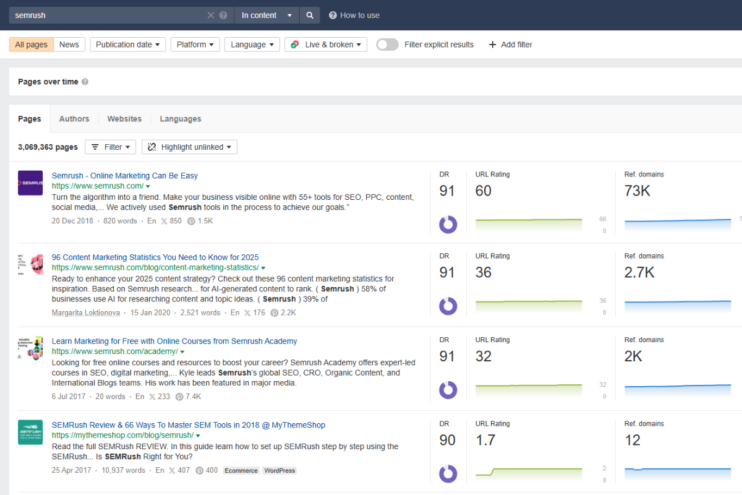Expand the content-marketing-statistics URL dropdown arrow

264,268
